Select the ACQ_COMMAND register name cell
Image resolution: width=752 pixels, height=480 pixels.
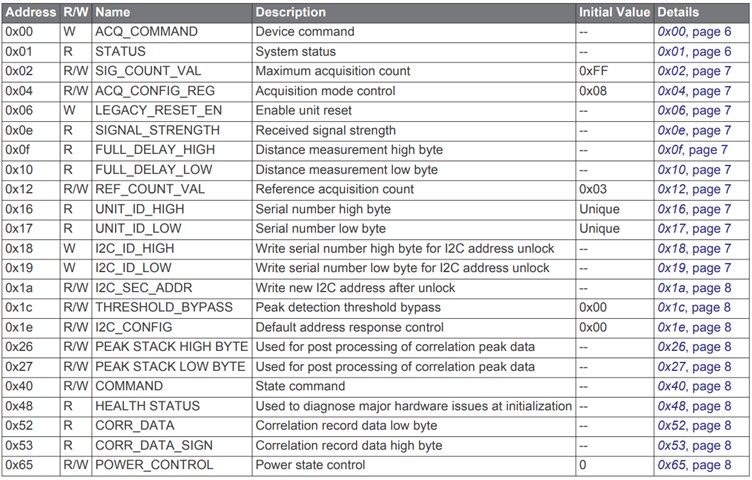[172, 32]
